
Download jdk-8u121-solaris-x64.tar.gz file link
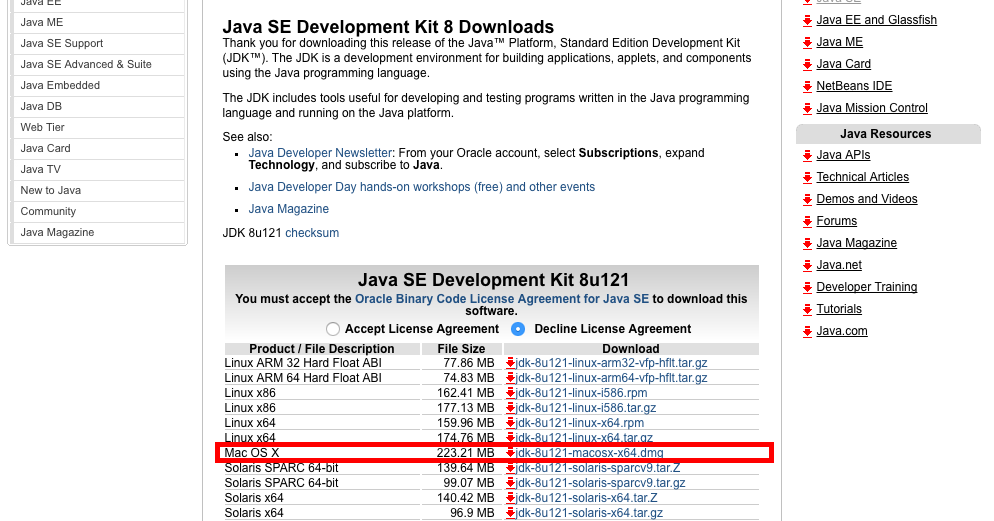pyautogui.click(x=590, y=513)
